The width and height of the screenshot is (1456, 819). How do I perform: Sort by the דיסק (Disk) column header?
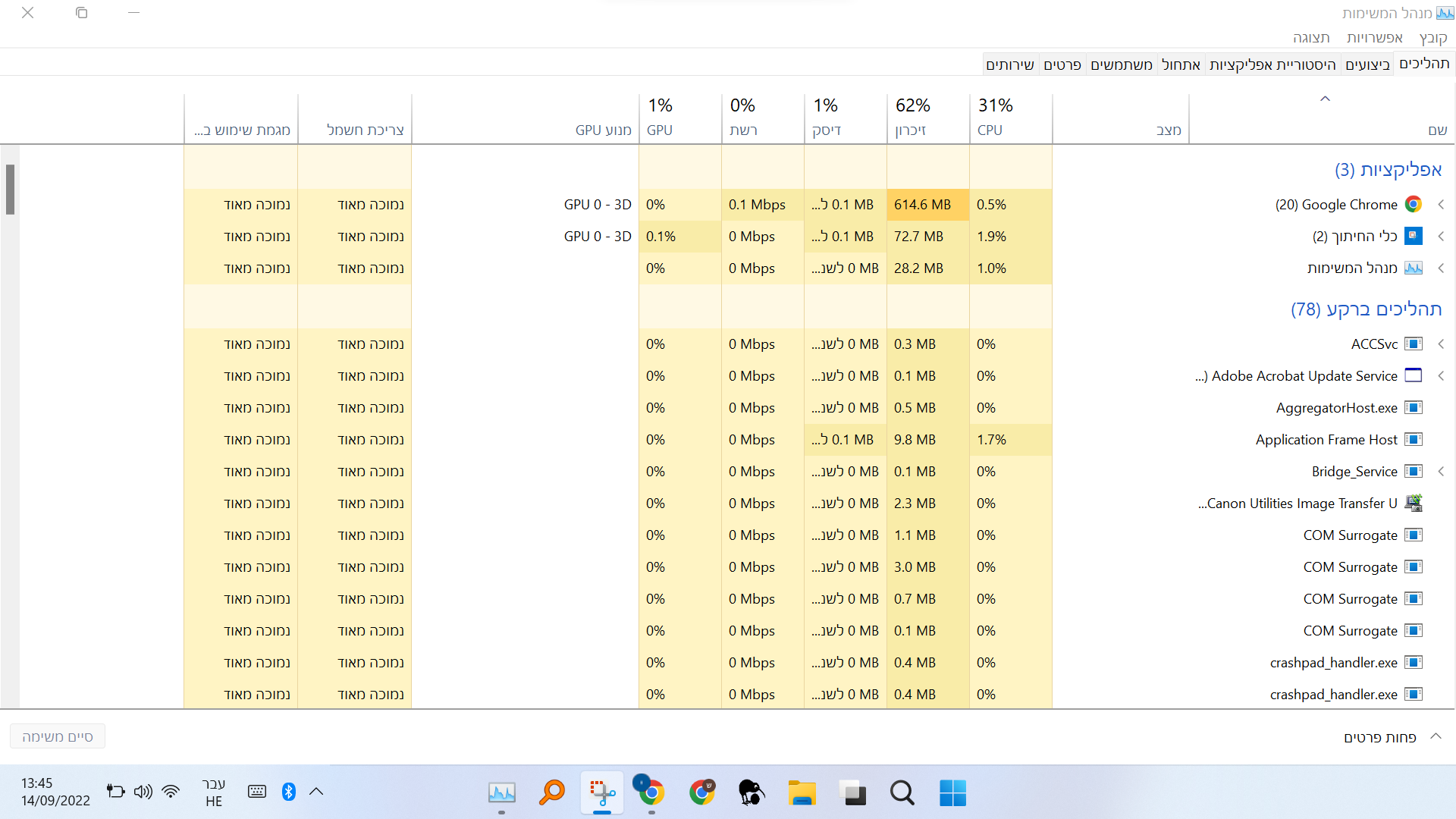(x=846, y=118)
